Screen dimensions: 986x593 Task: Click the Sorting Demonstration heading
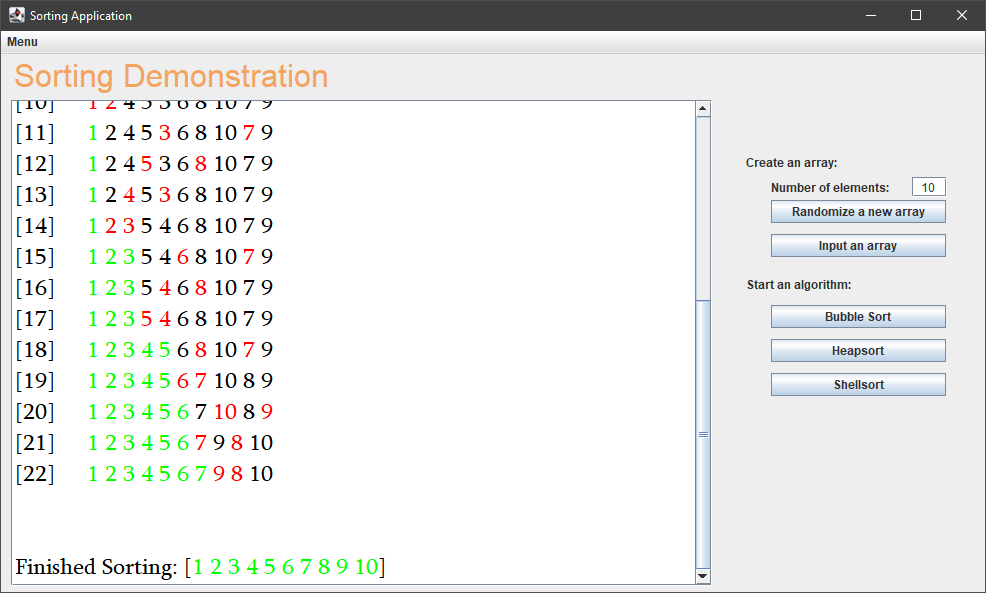[171, 77]
